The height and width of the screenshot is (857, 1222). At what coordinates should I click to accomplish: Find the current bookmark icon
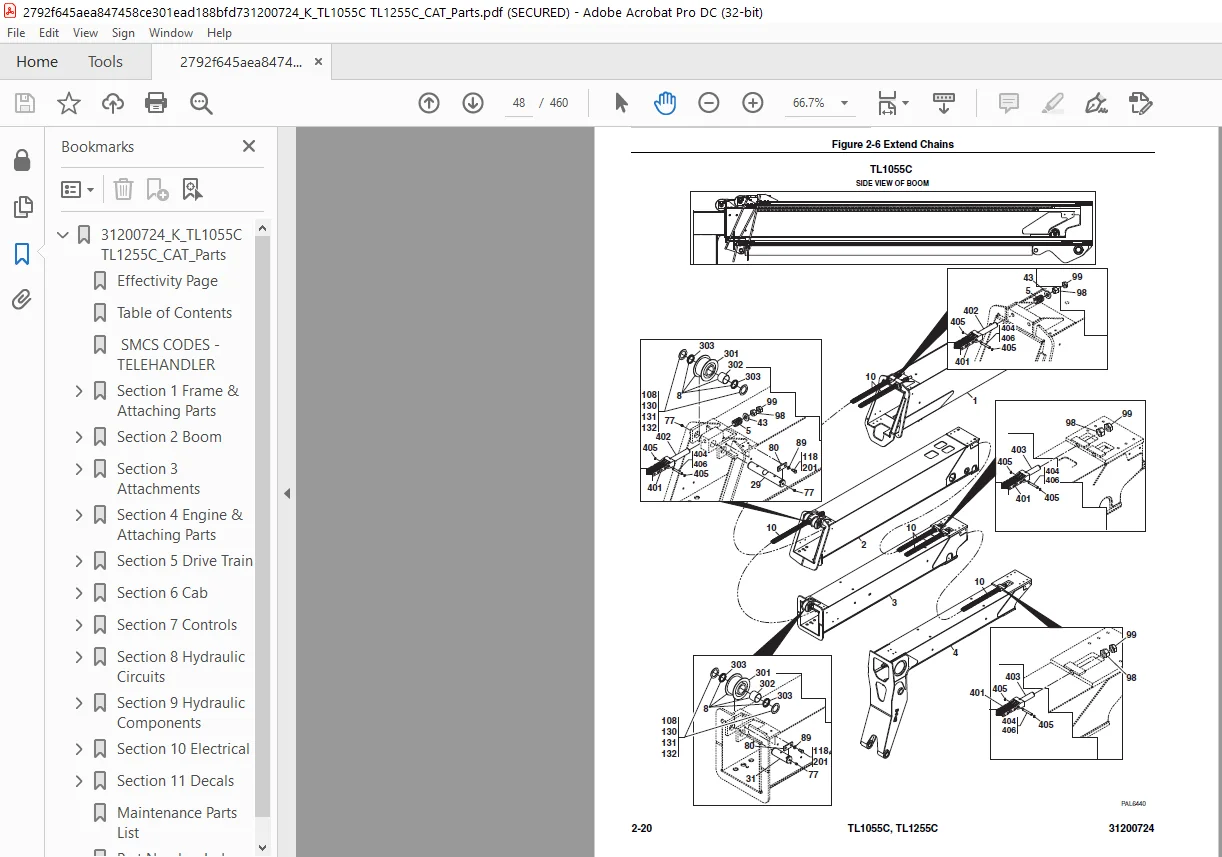(192, 189)
